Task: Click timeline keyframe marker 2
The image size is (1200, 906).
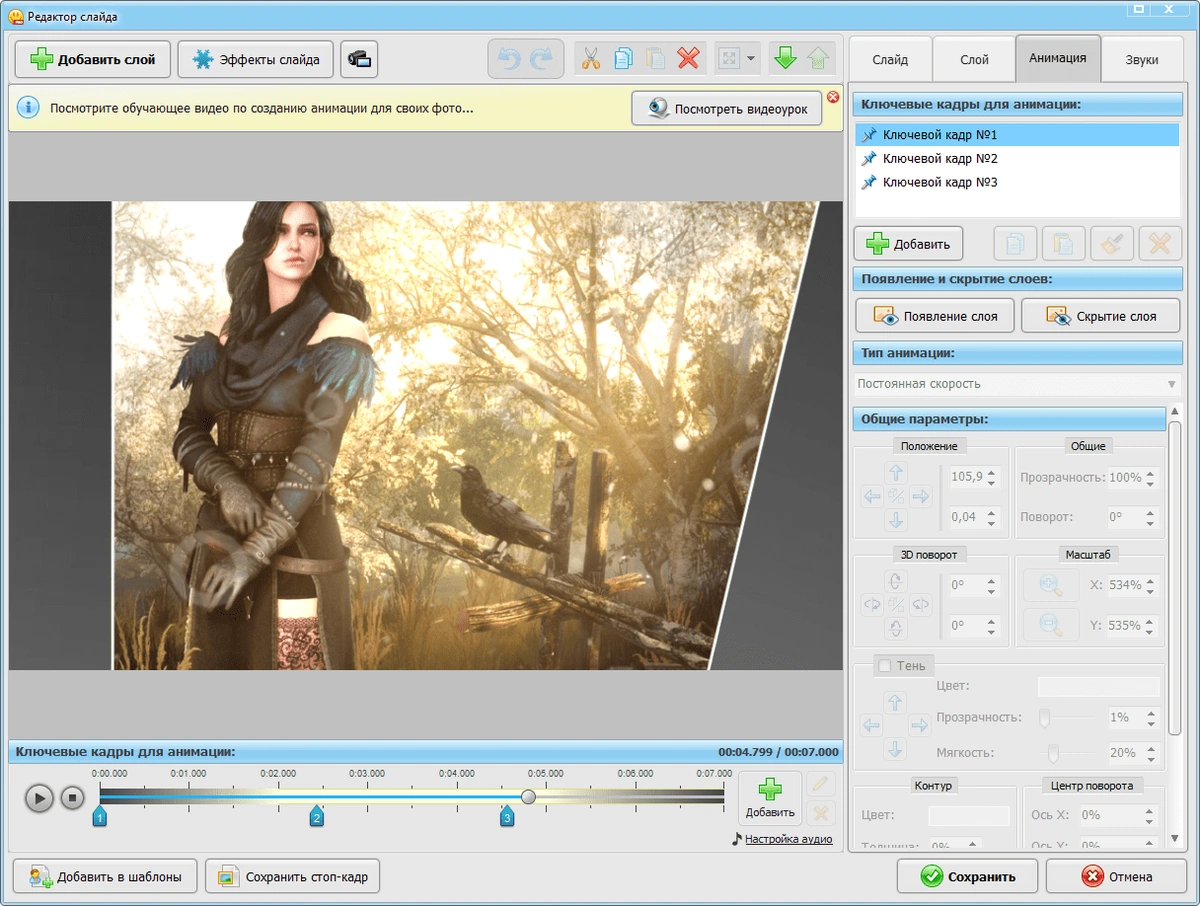Action: coord(317,817)
